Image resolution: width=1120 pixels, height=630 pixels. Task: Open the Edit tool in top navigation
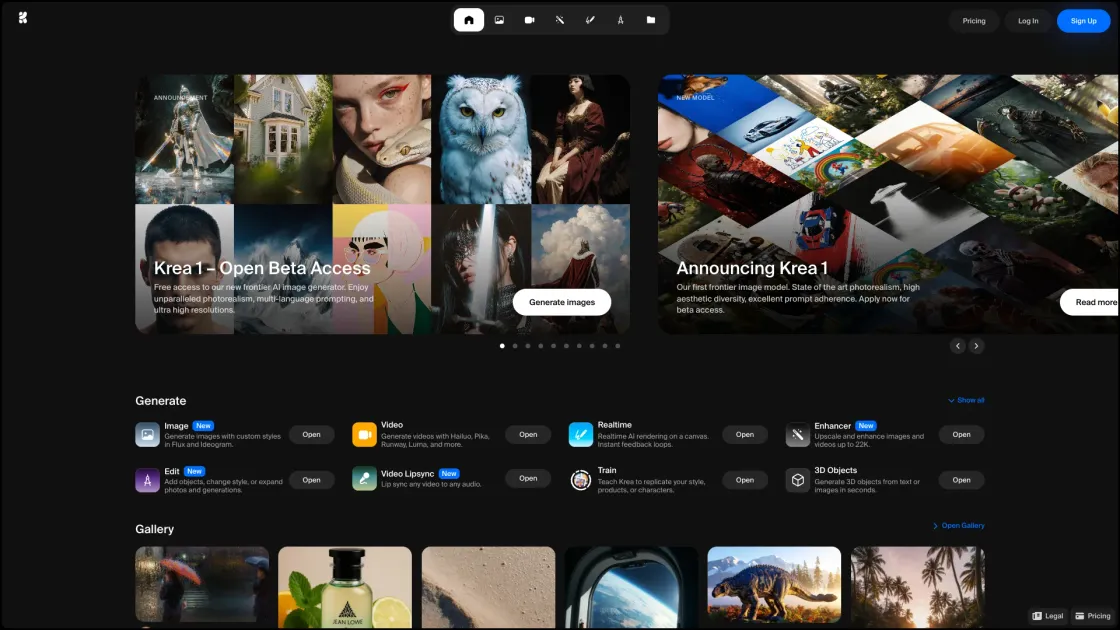621,20
